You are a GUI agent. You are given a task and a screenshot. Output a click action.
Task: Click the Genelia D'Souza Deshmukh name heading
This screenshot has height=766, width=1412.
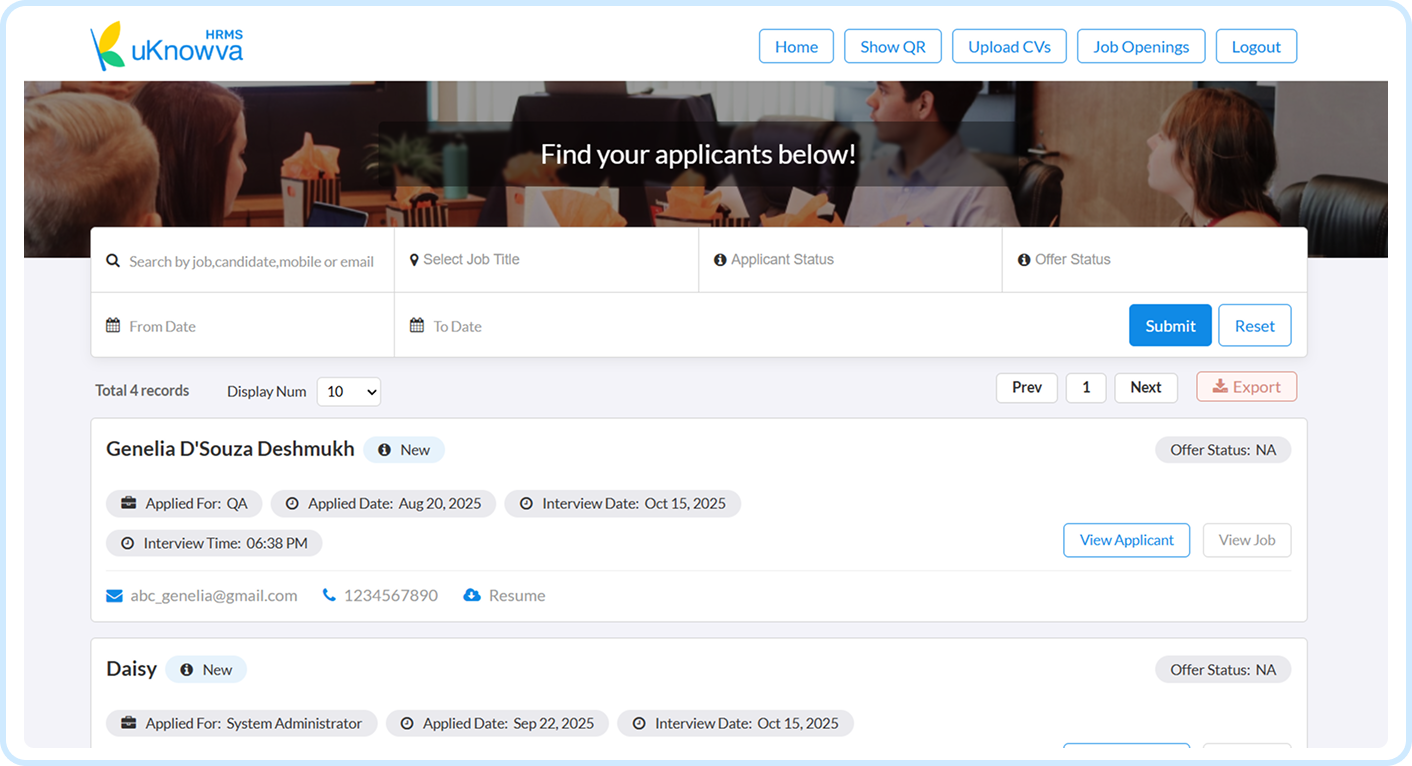coord(230,449)
